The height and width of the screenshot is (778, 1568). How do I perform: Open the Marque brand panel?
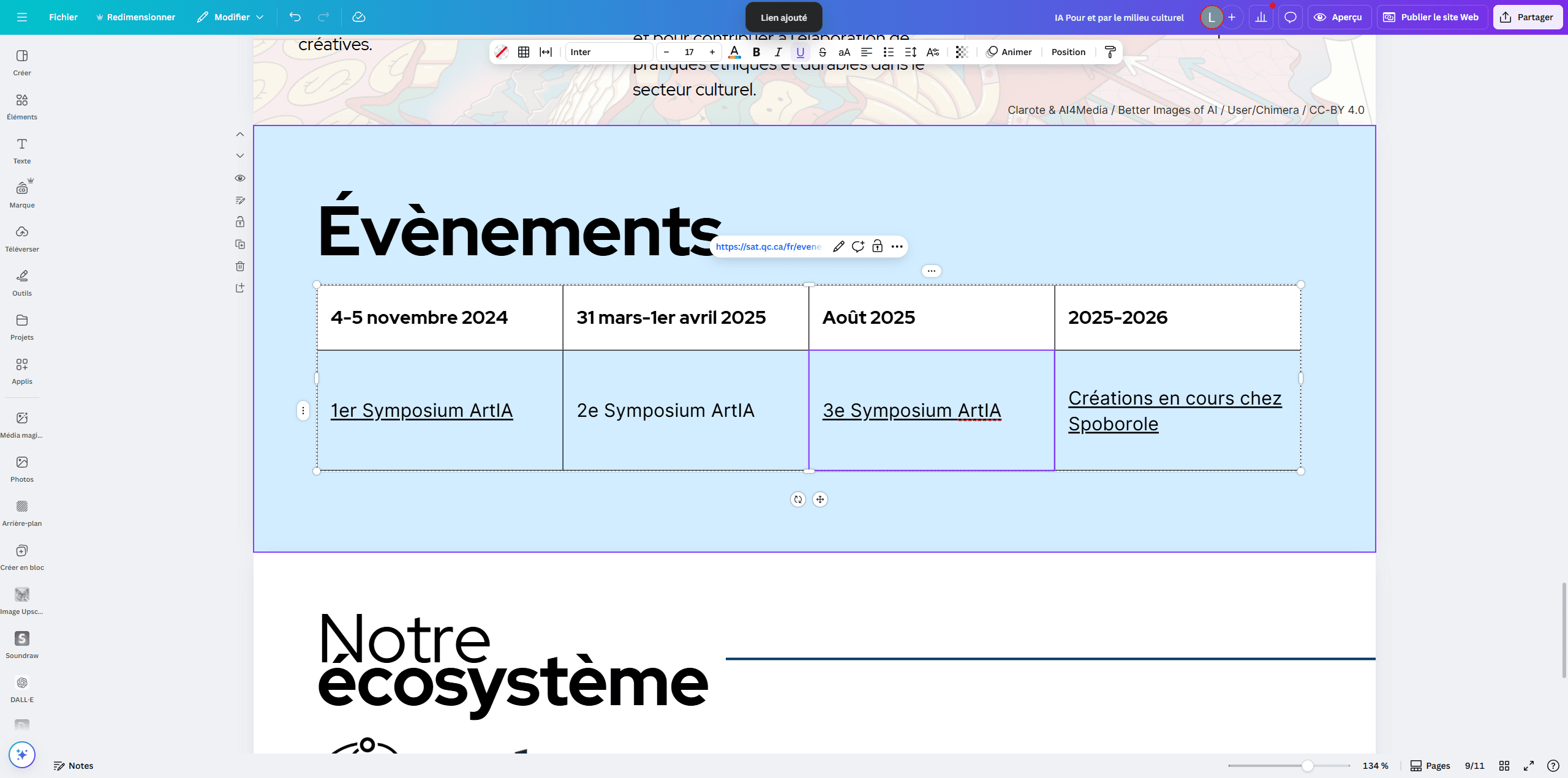[x=22, y=195]
